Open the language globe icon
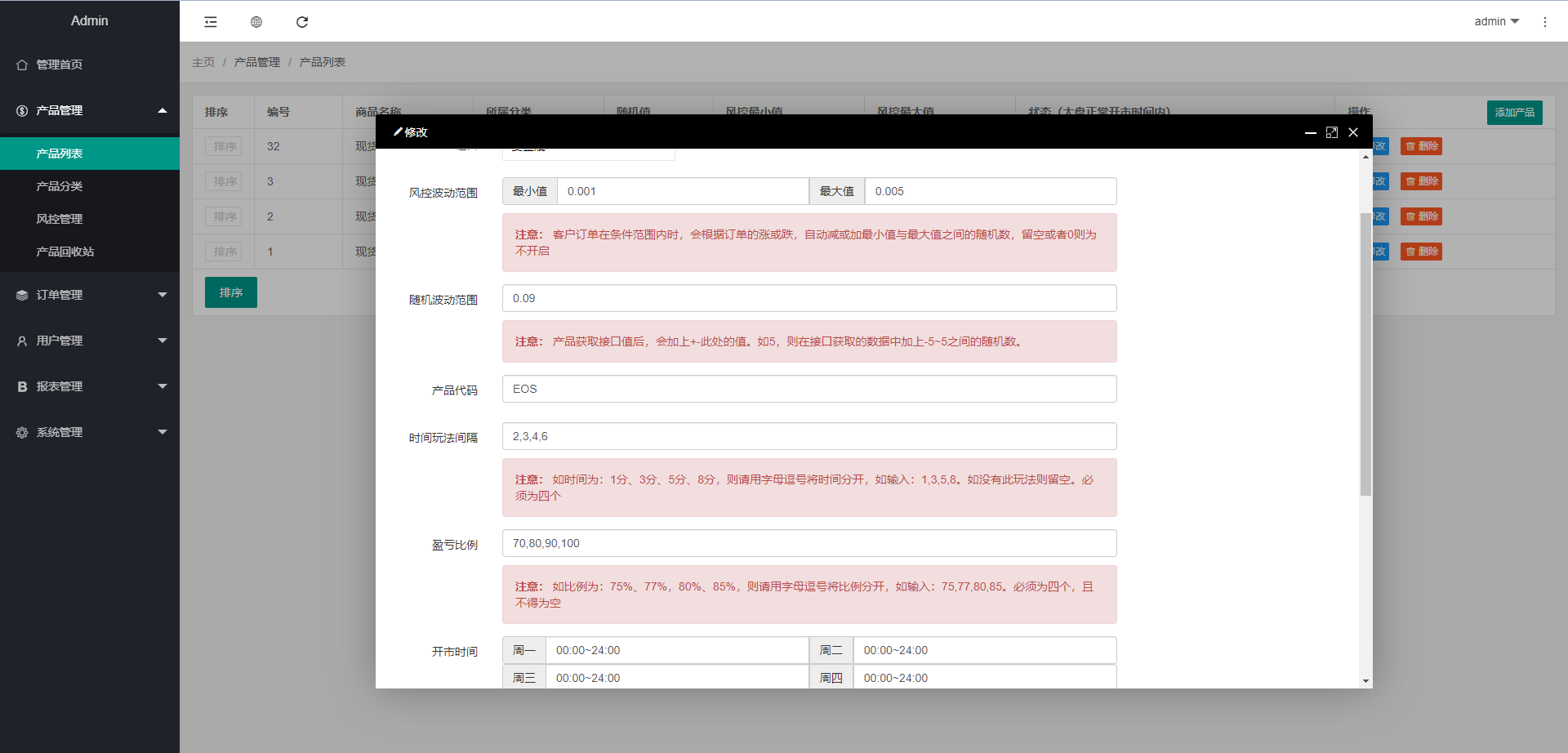1568x753 pixels. pos(256,22)
